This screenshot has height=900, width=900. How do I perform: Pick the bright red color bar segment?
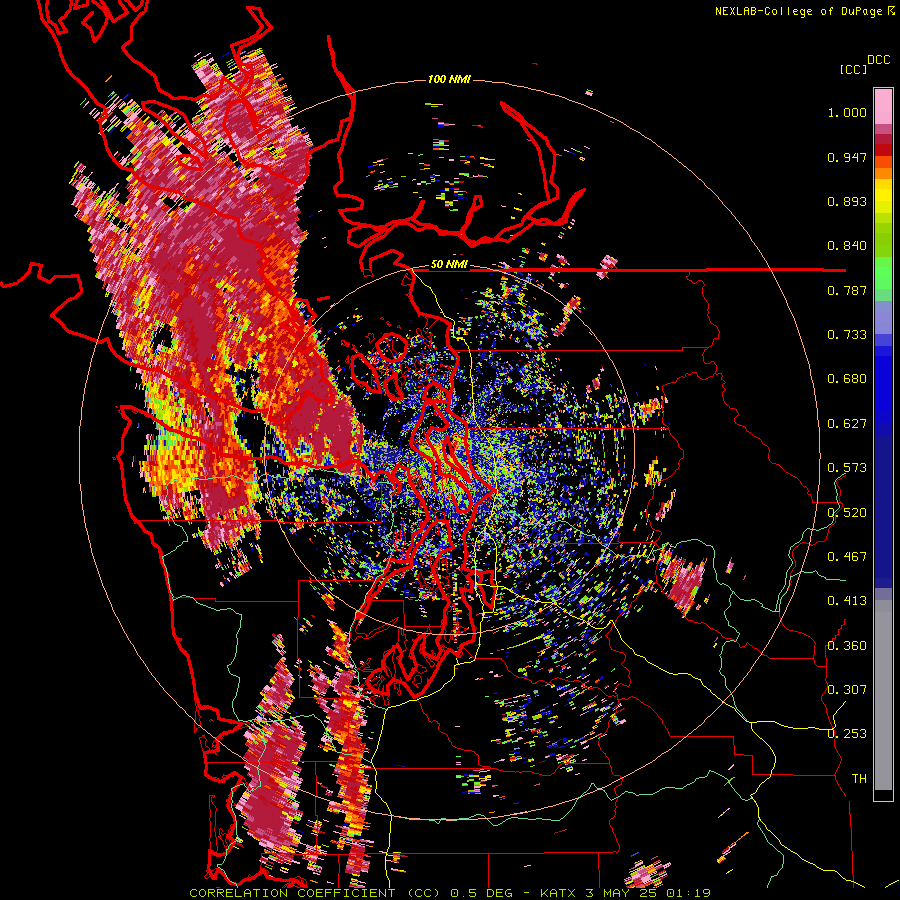tap(883, 150)
